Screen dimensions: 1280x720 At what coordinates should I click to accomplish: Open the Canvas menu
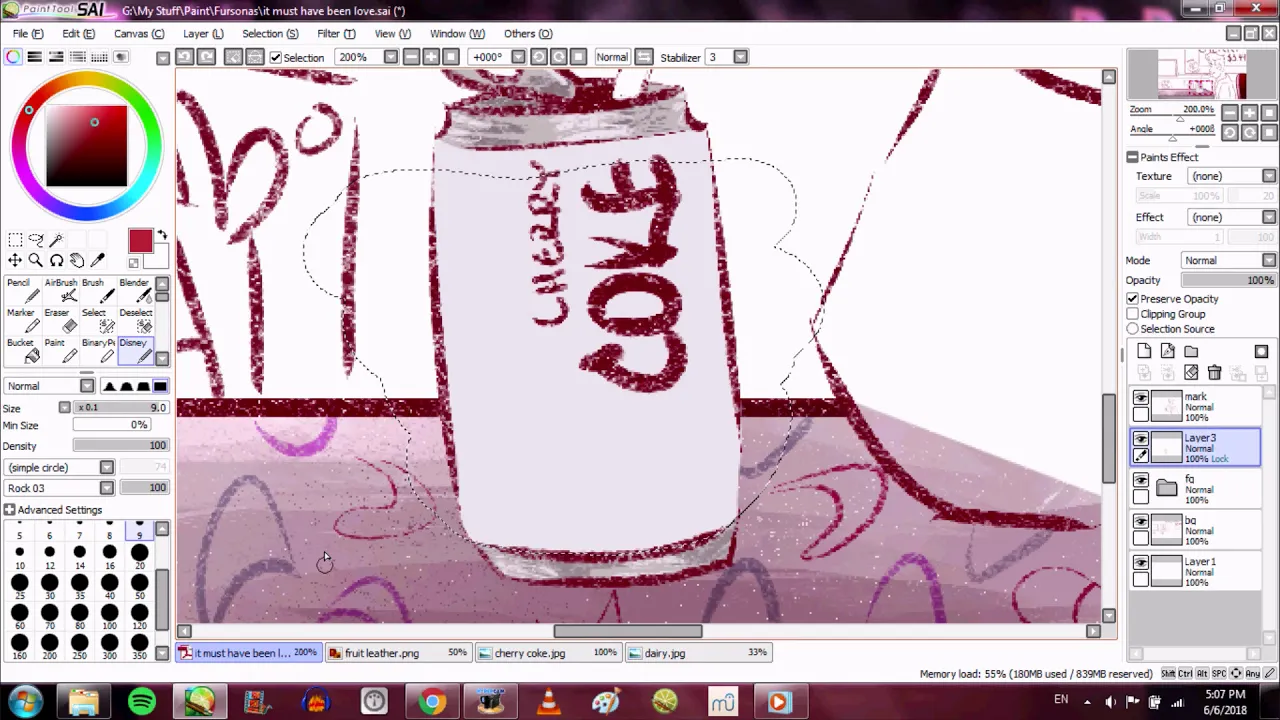tap(138, 33)
